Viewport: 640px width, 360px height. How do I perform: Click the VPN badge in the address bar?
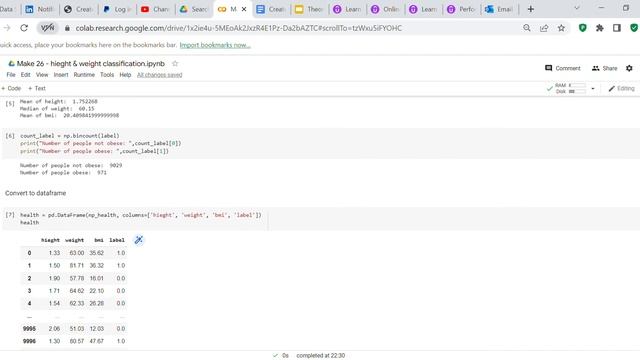48,28
